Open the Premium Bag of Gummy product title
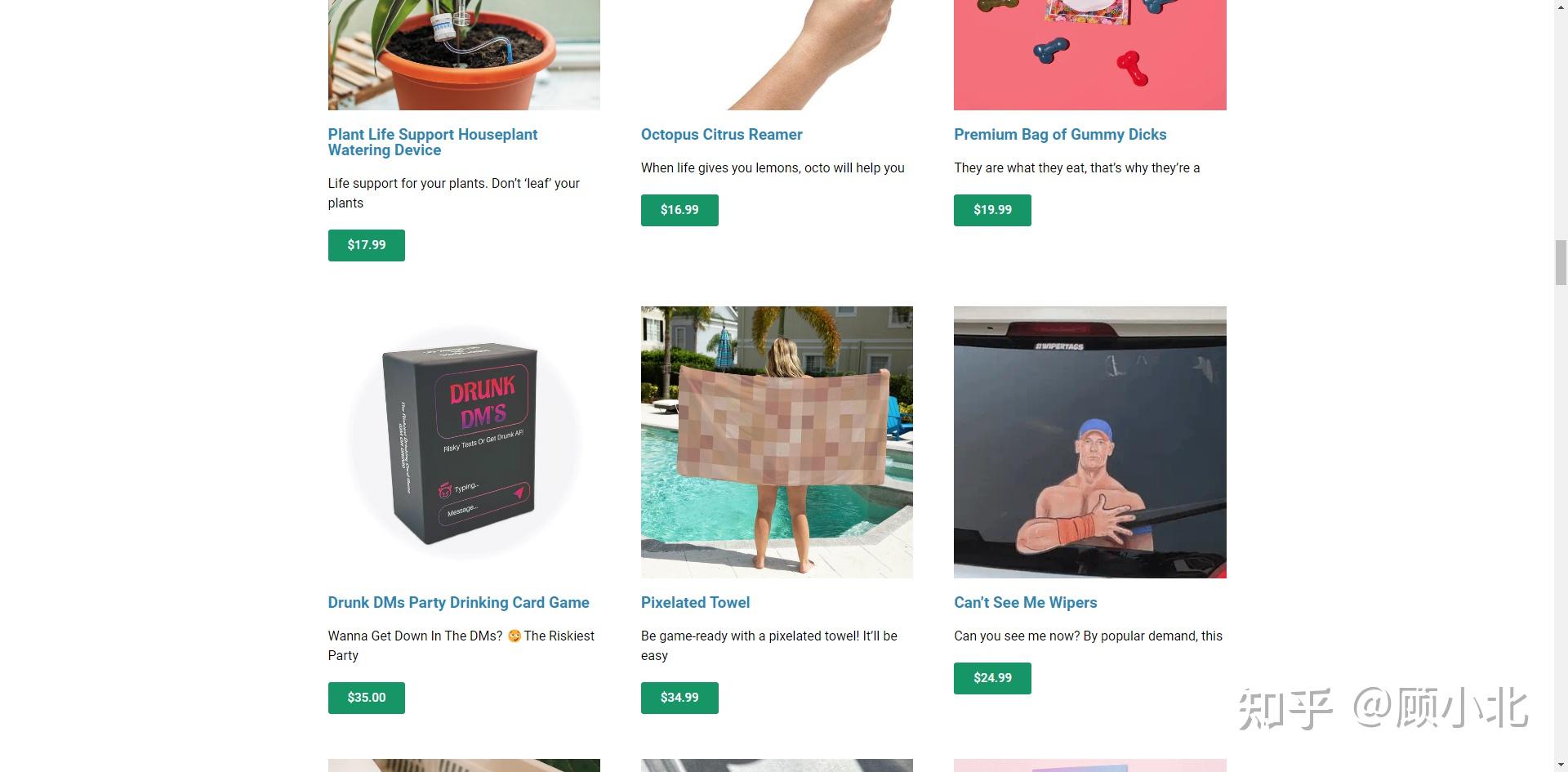1568x772 pixels. click(x=1060, y=135)
